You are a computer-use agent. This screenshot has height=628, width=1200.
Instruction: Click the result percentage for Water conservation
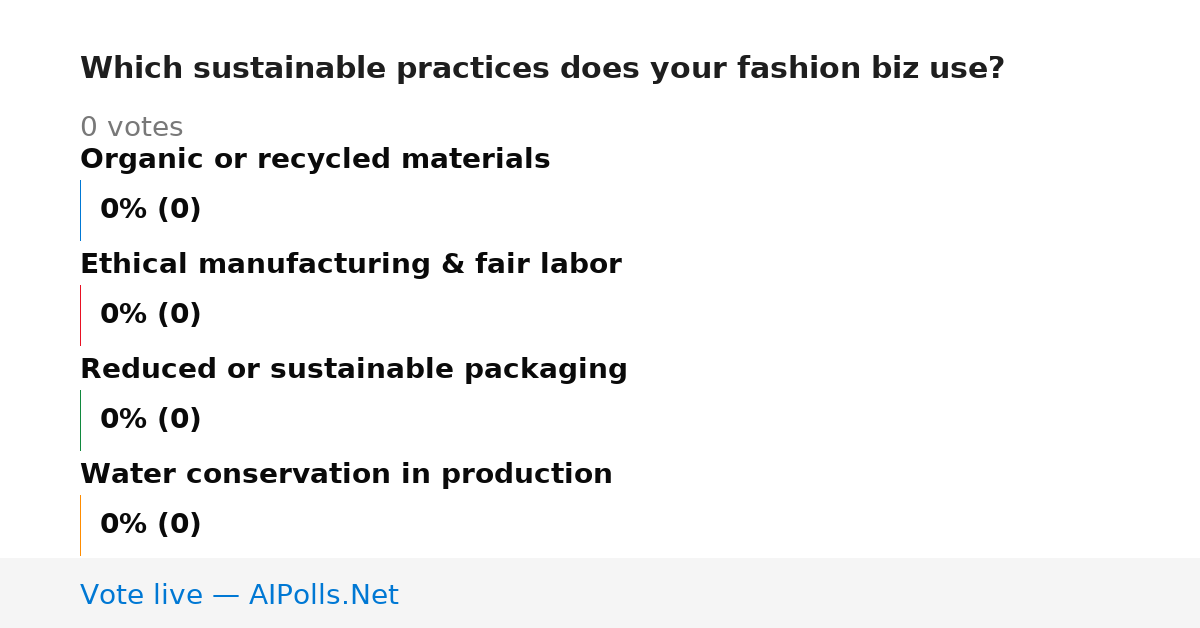click(x=150, y=525)
